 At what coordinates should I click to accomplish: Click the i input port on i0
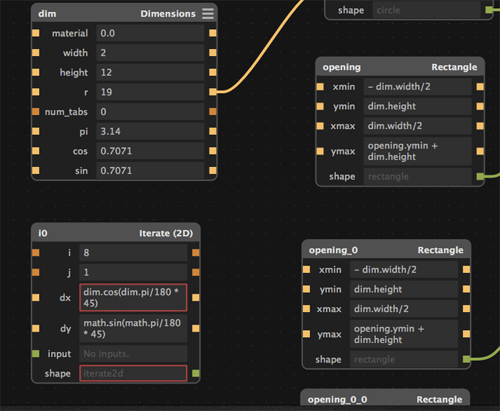(36, 253)
